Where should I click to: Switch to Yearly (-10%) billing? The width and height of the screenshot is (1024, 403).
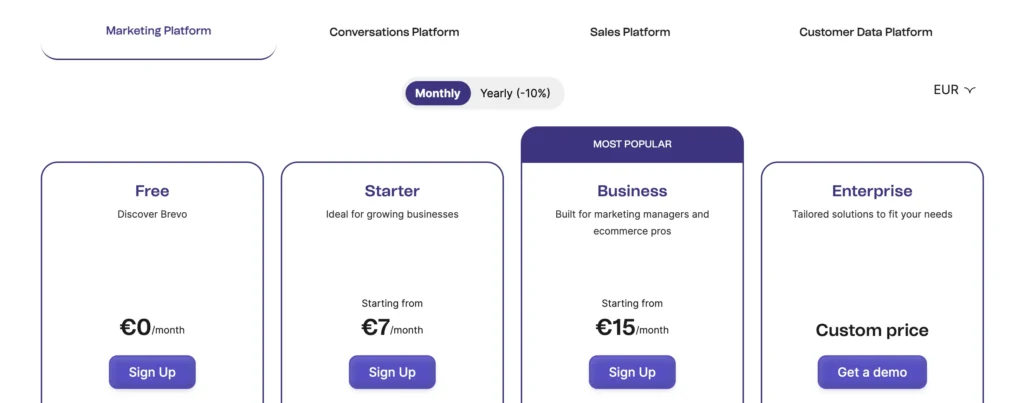(514, 93)
